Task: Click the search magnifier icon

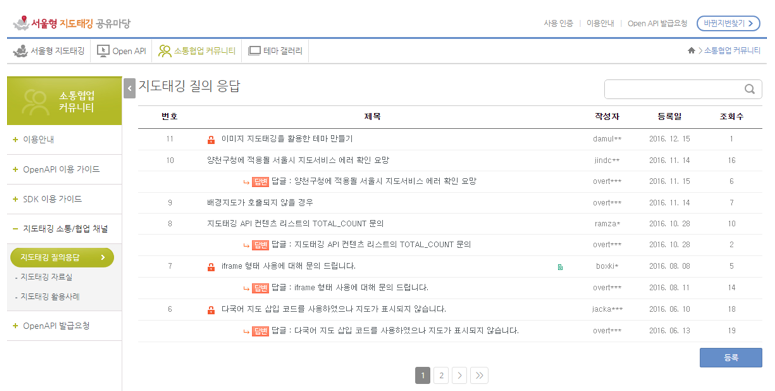Action: click(x=749, y=89)
